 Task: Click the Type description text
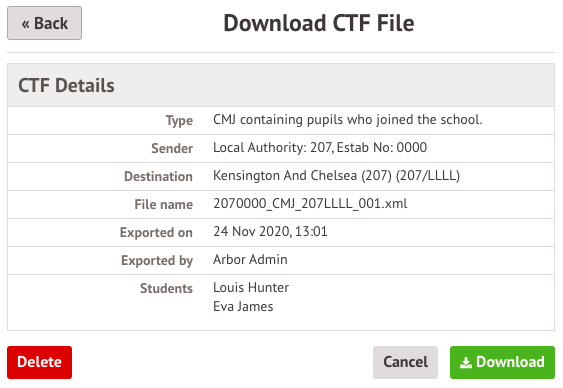pyautogui.click(x=348, y=120)
